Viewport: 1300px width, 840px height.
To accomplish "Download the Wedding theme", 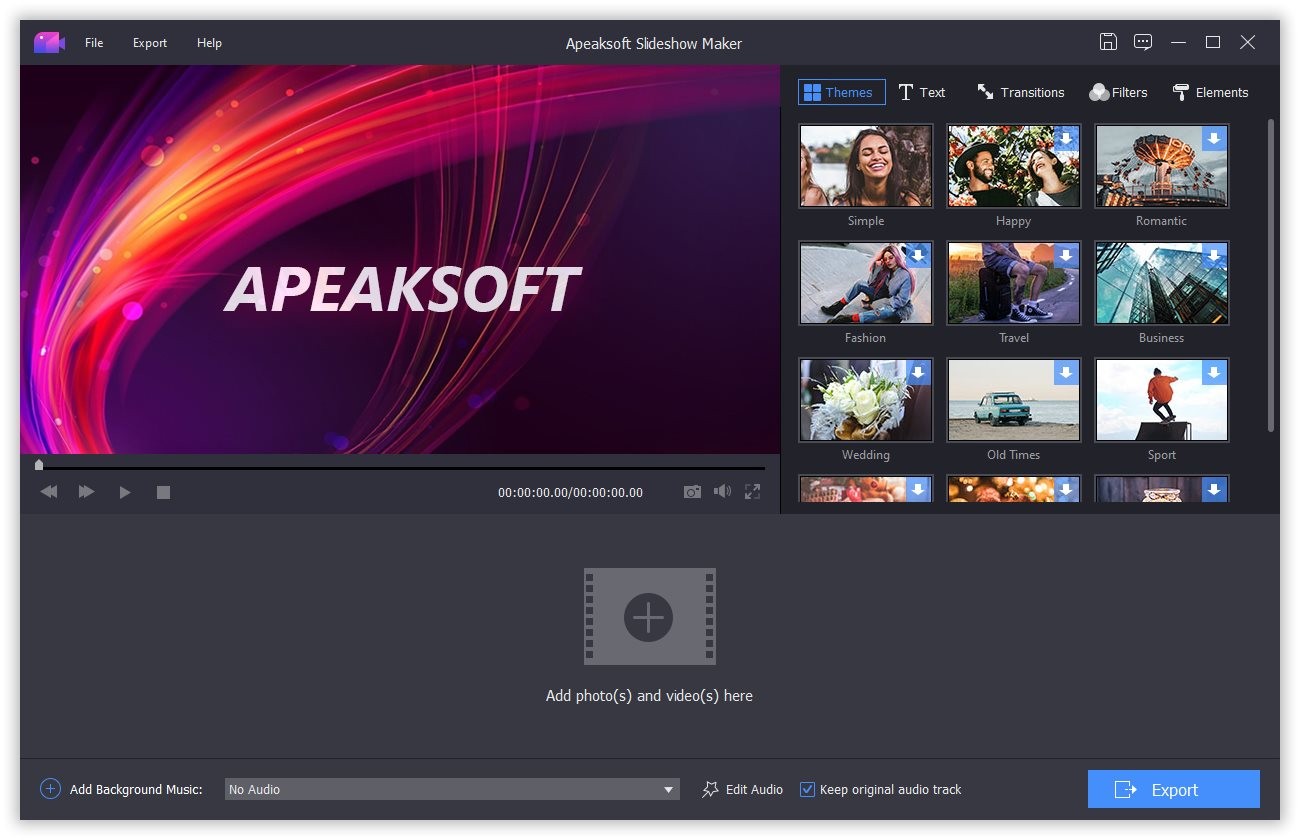I will click(919, 372).
